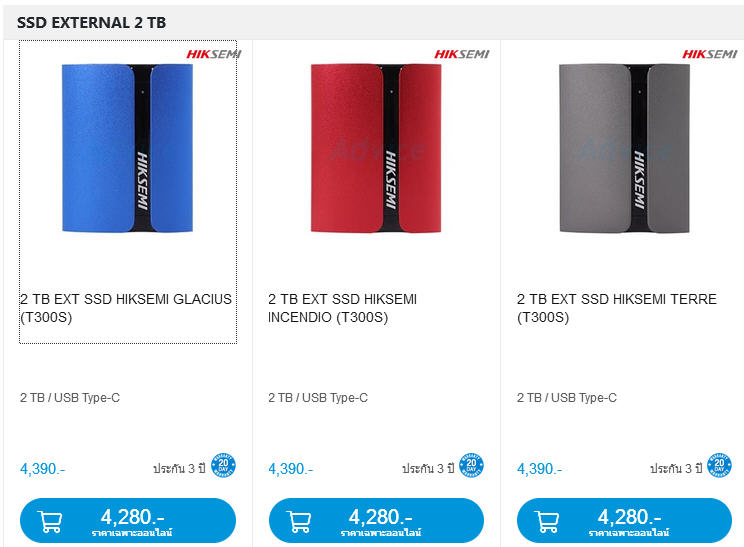This screenshot has width=744, height=547.
Task: Click the cart icon on the Glacius product
Action: click(50, 521)
